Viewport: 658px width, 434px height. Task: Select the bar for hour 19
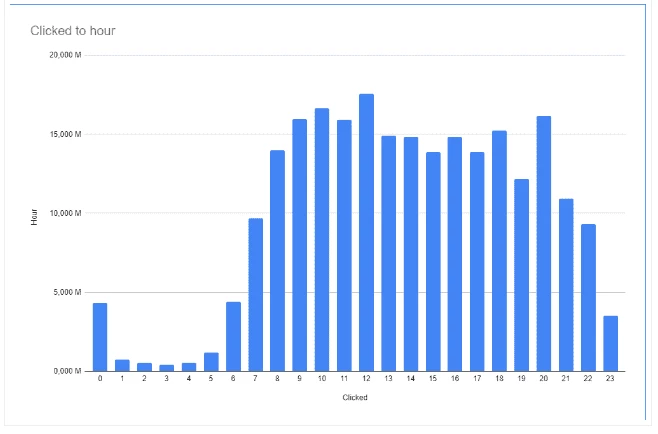[522, 275]
